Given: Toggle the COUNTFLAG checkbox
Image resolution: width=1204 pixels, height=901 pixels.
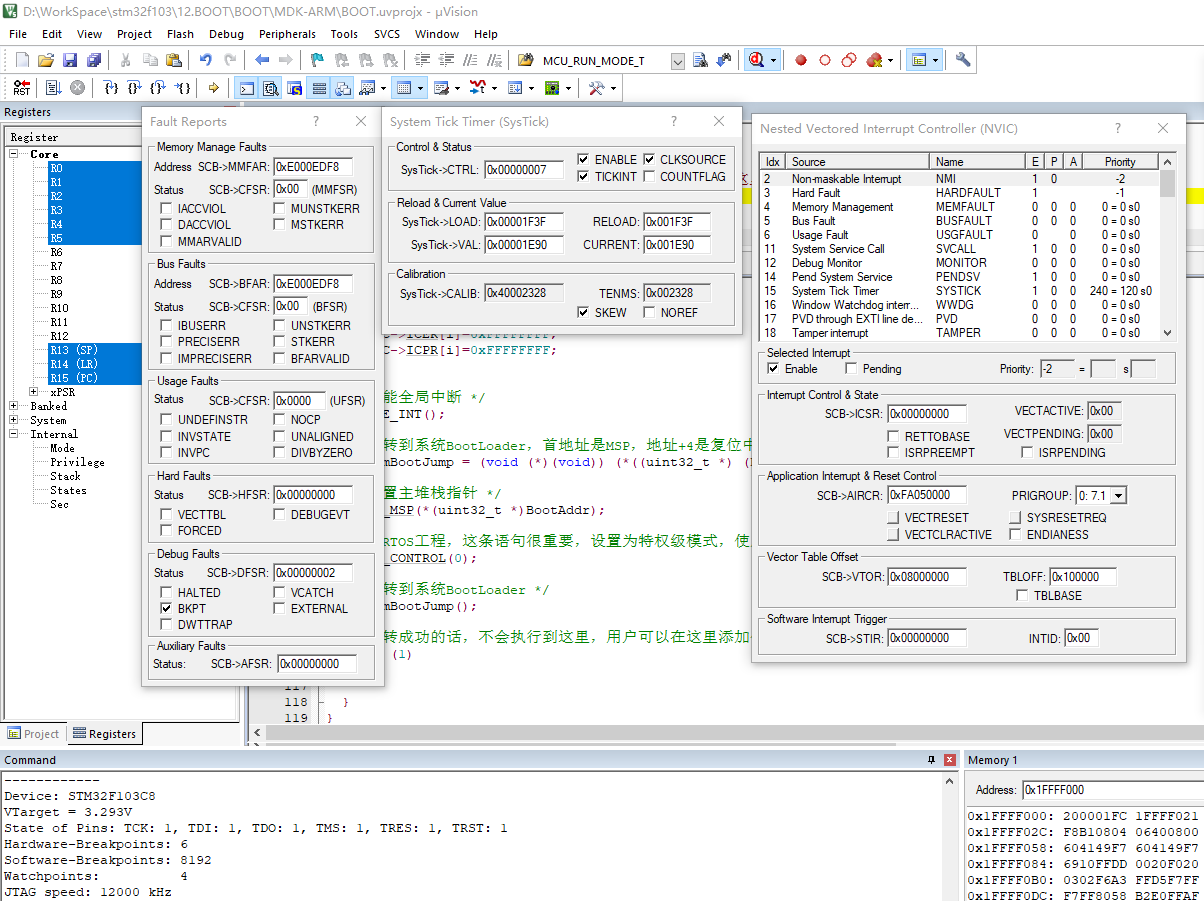Looking at the screenshot, I should (650, 176).
